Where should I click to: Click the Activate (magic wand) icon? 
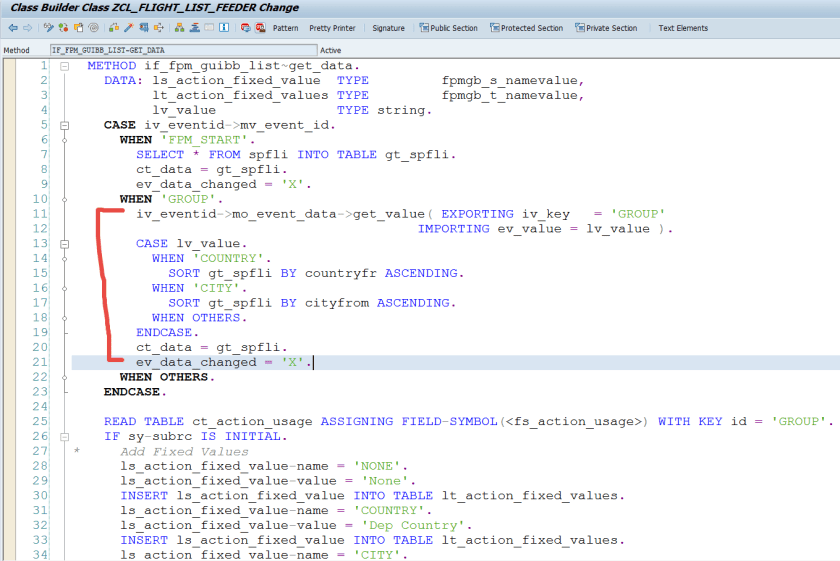tap(128, 28)
